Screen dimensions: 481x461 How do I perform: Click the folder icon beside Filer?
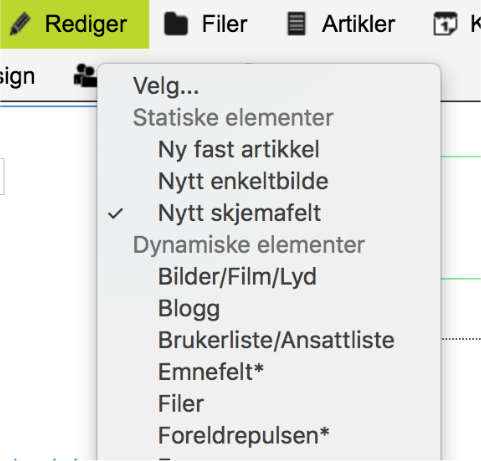(176, 24)
